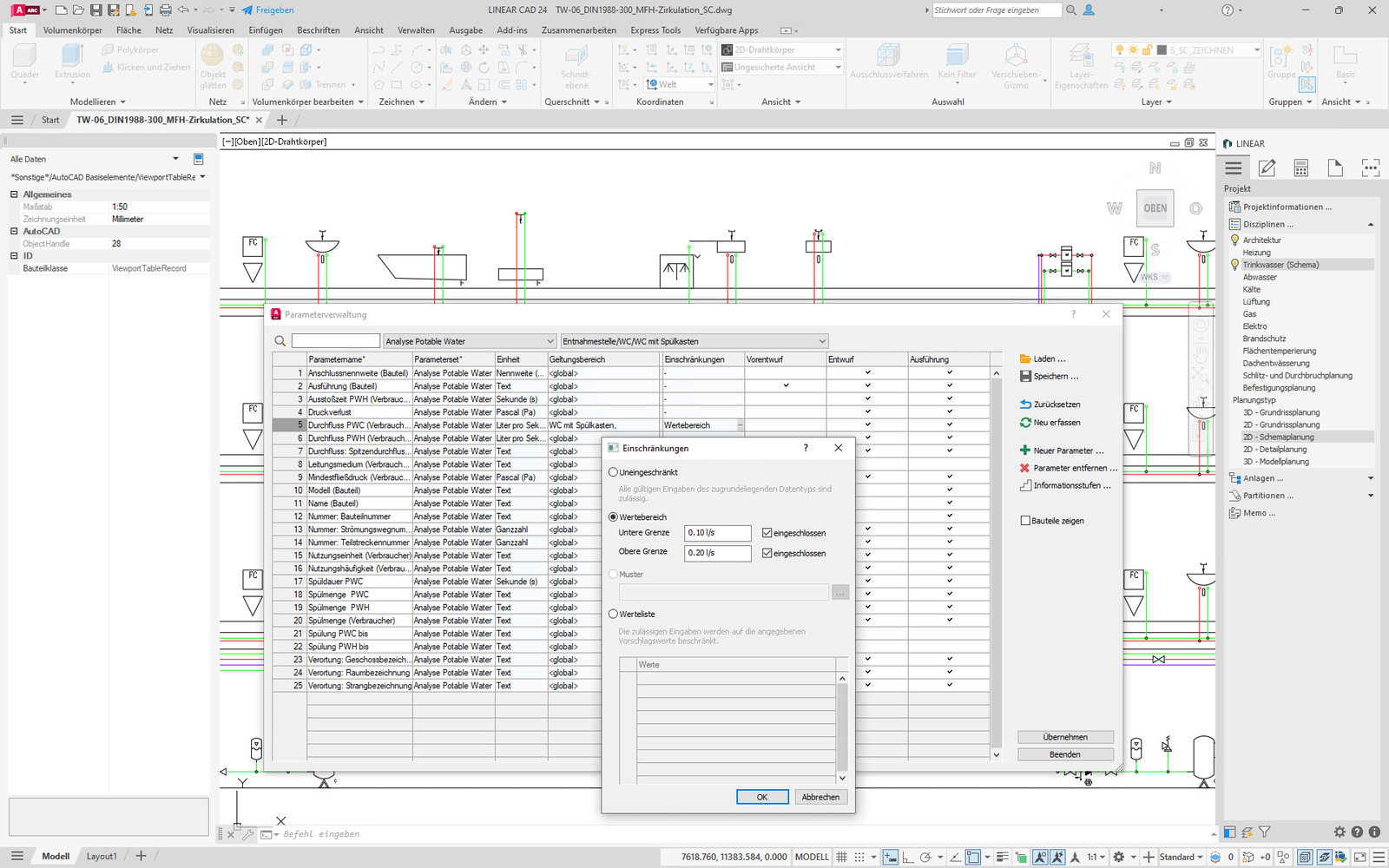
Task: Open Entnahmestelle/WC dropdown
Action: pyautogui.click(x=694, y=341)
